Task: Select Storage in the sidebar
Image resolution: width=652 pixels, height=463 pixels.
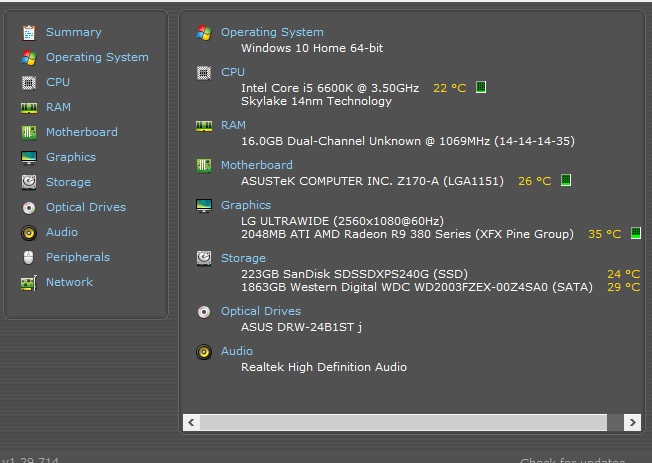Action: coord(68,182)
